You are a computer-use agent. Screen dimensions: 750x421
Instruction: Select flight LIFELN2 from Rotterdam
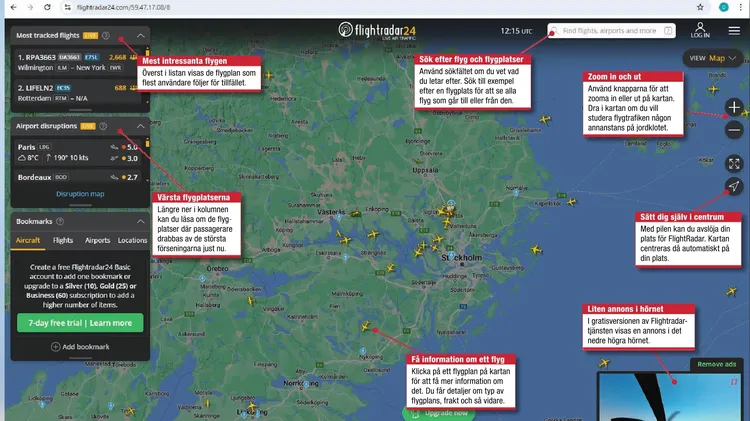click(77, 93)
